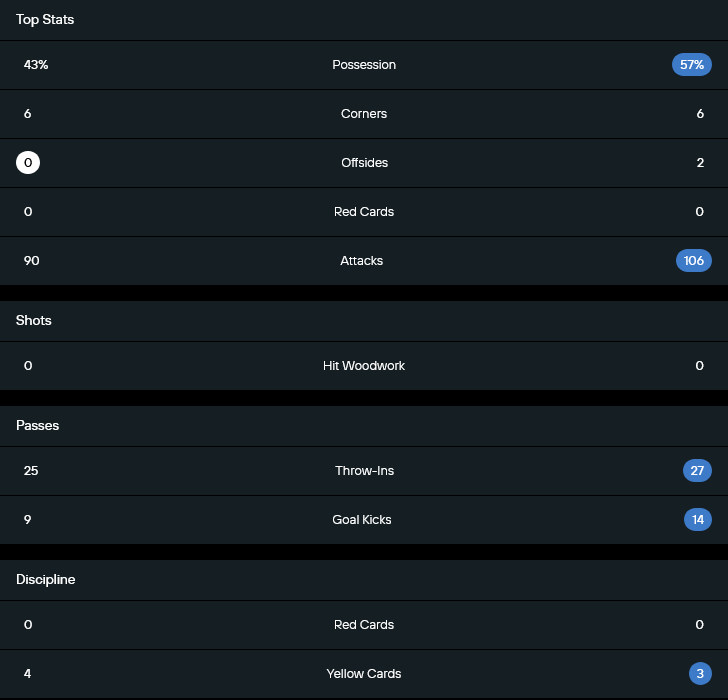The width and height of the screenshot is (728, 700).
Task: Select the Corners stat label
Action: pyautogui.click(x=364, y=114)
